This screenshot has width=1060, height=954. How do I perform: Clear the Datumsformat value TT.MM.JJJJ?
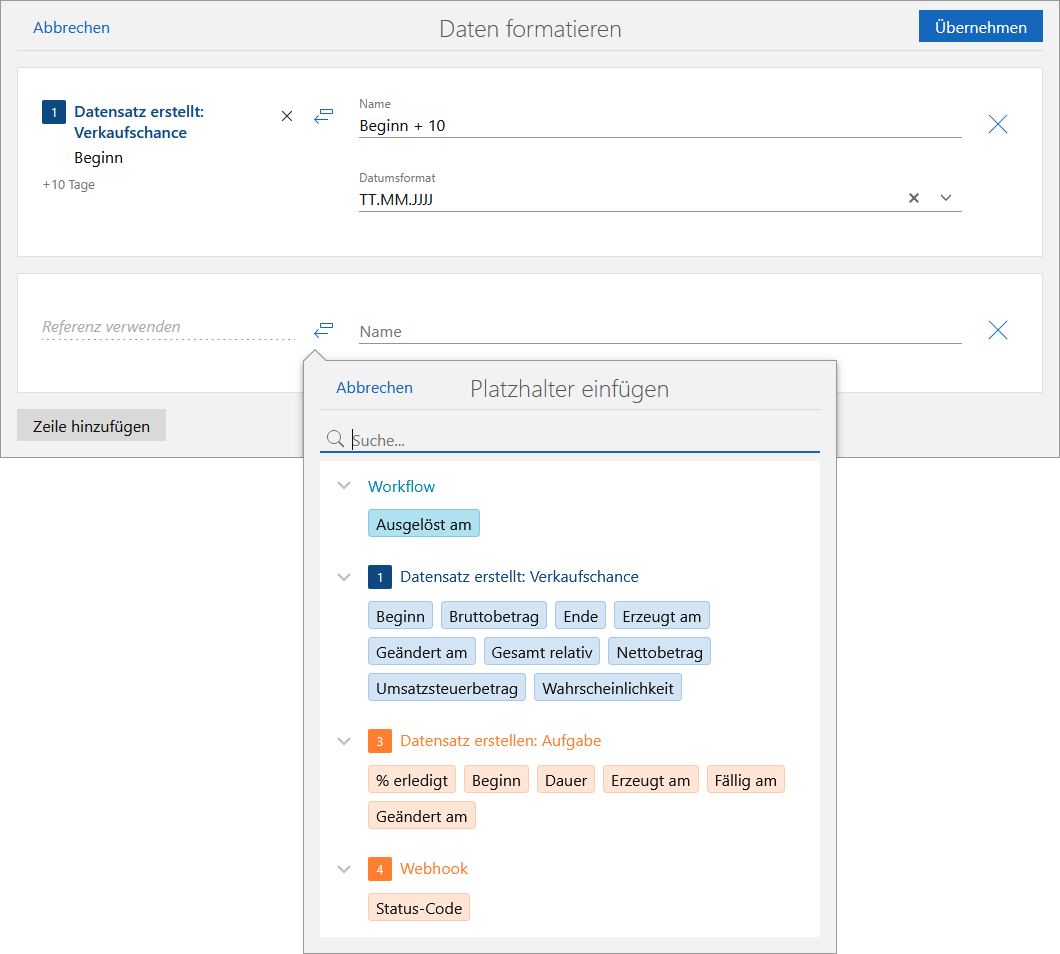913,198
